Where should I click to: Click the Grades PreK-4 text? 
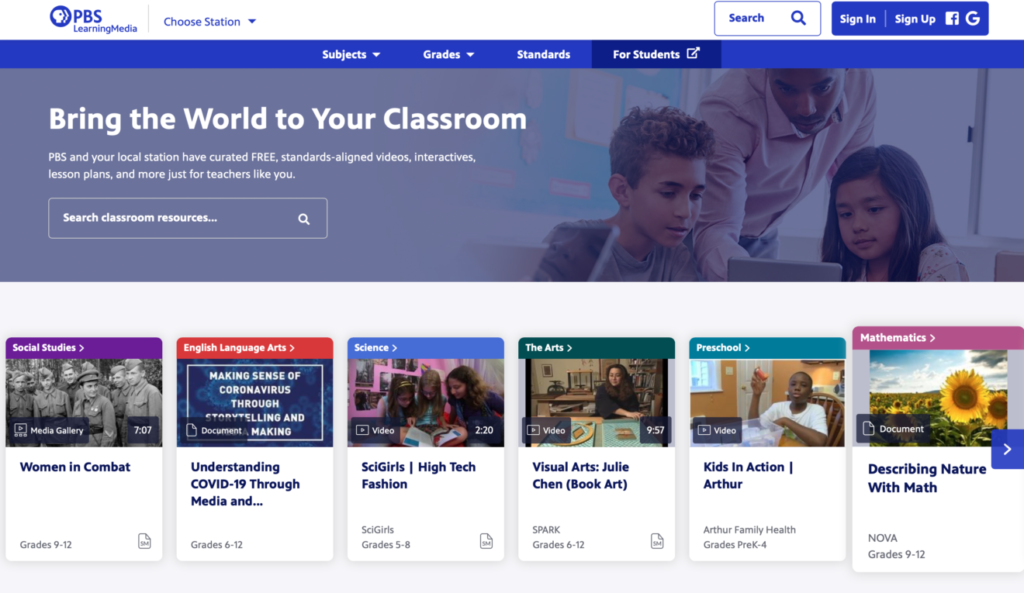[735, 545]
